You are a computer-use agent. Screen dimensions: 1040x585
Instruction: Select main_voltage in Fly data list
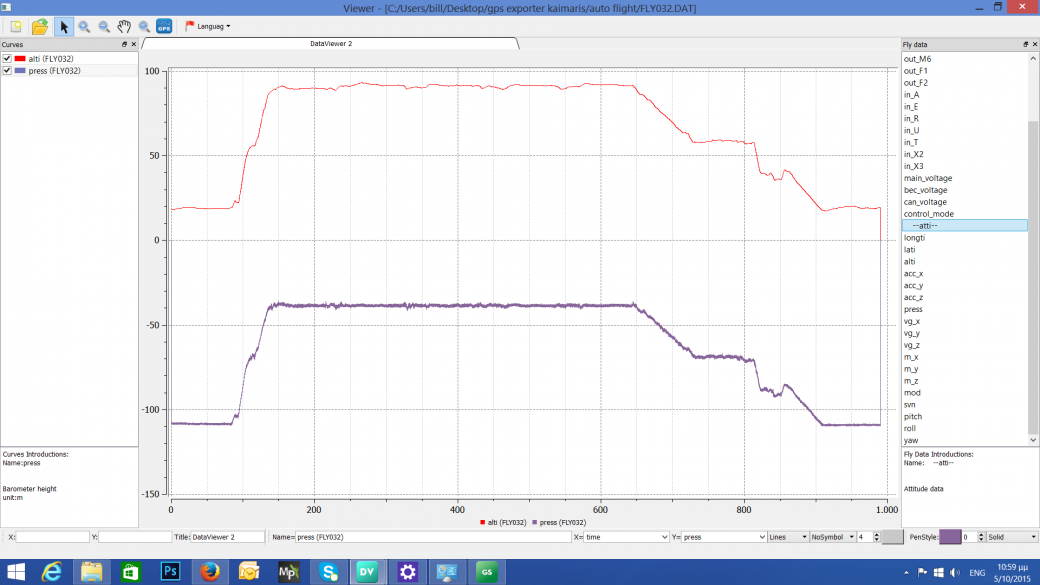[x=927, y=178]
